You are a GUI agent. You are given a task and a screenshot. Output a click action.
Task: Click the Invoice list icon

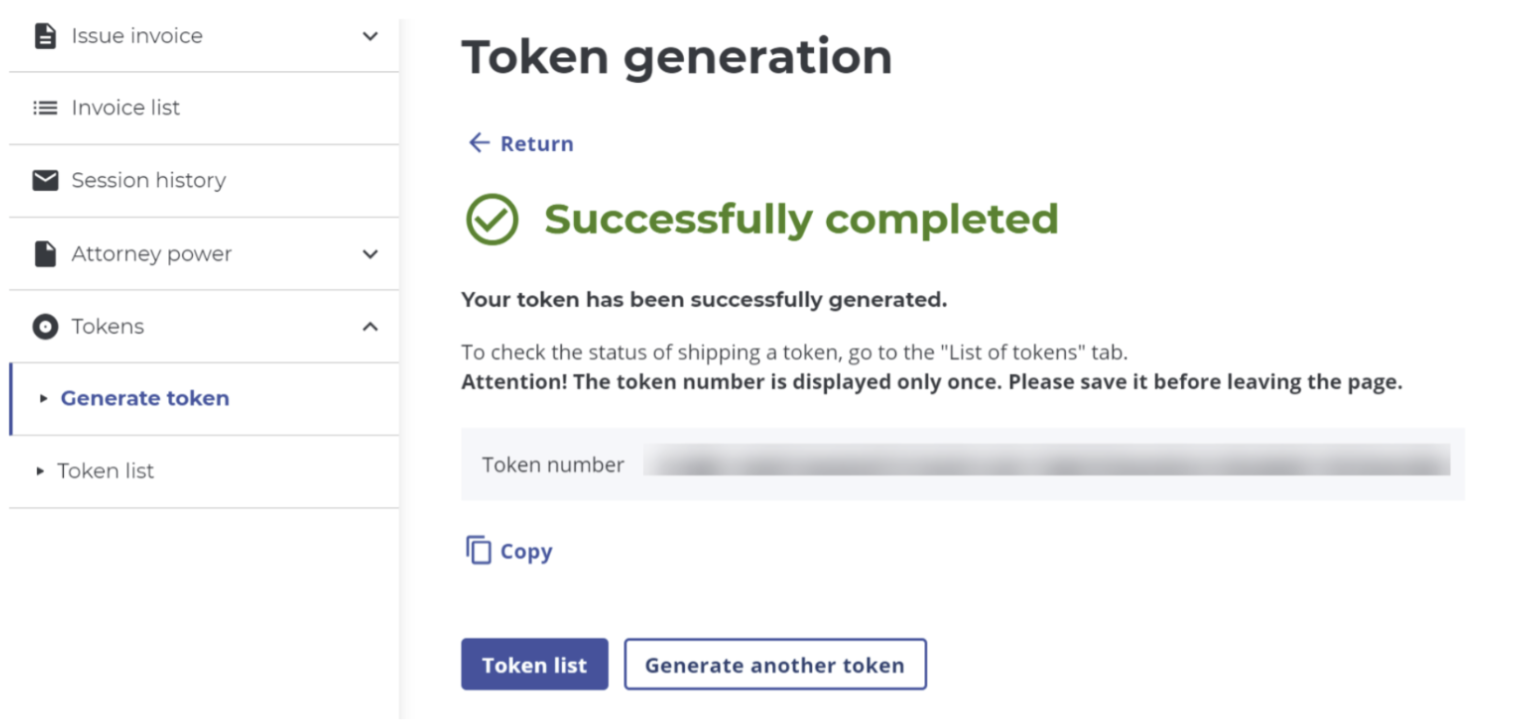pyautogui.click(x=45, y=108)
